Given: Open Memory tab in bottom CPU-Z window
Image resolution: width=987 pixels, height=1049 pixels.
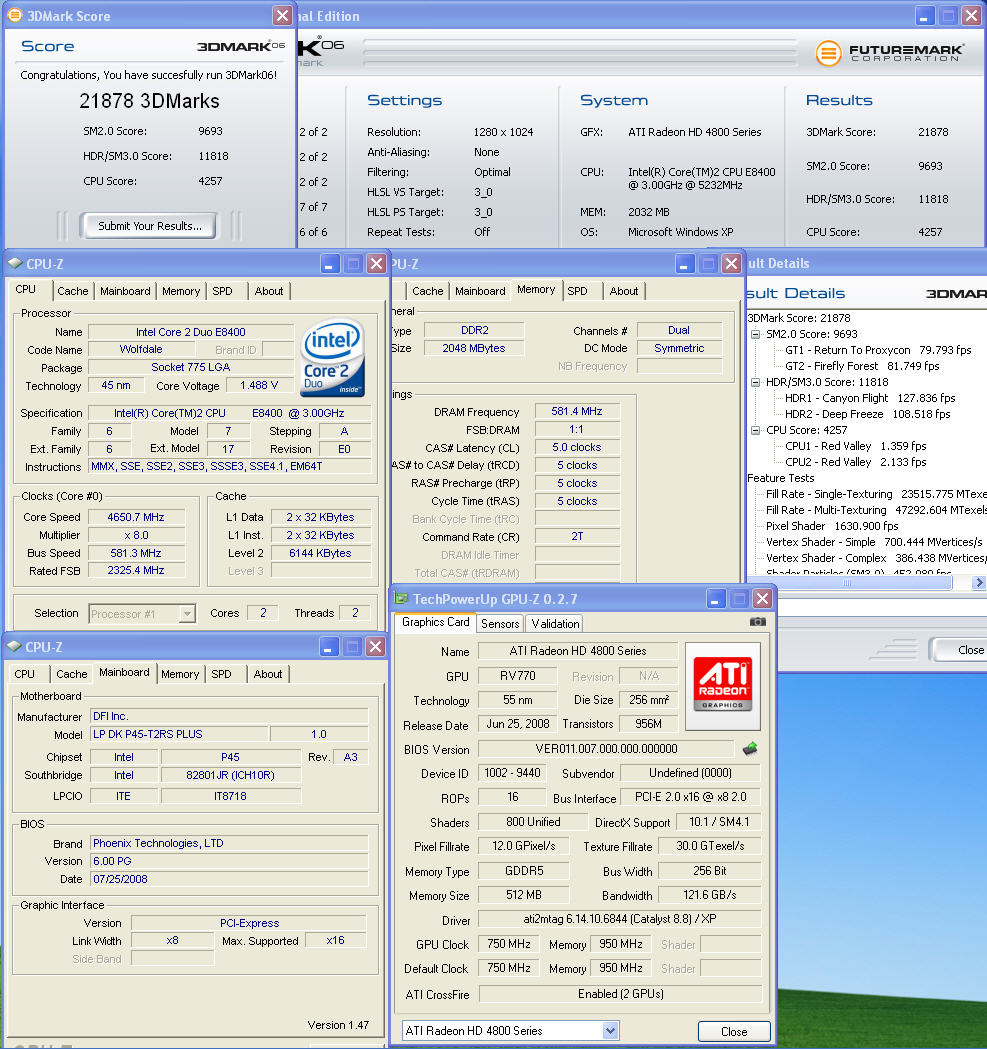Looking at the screenshot, I should (180, 674).
